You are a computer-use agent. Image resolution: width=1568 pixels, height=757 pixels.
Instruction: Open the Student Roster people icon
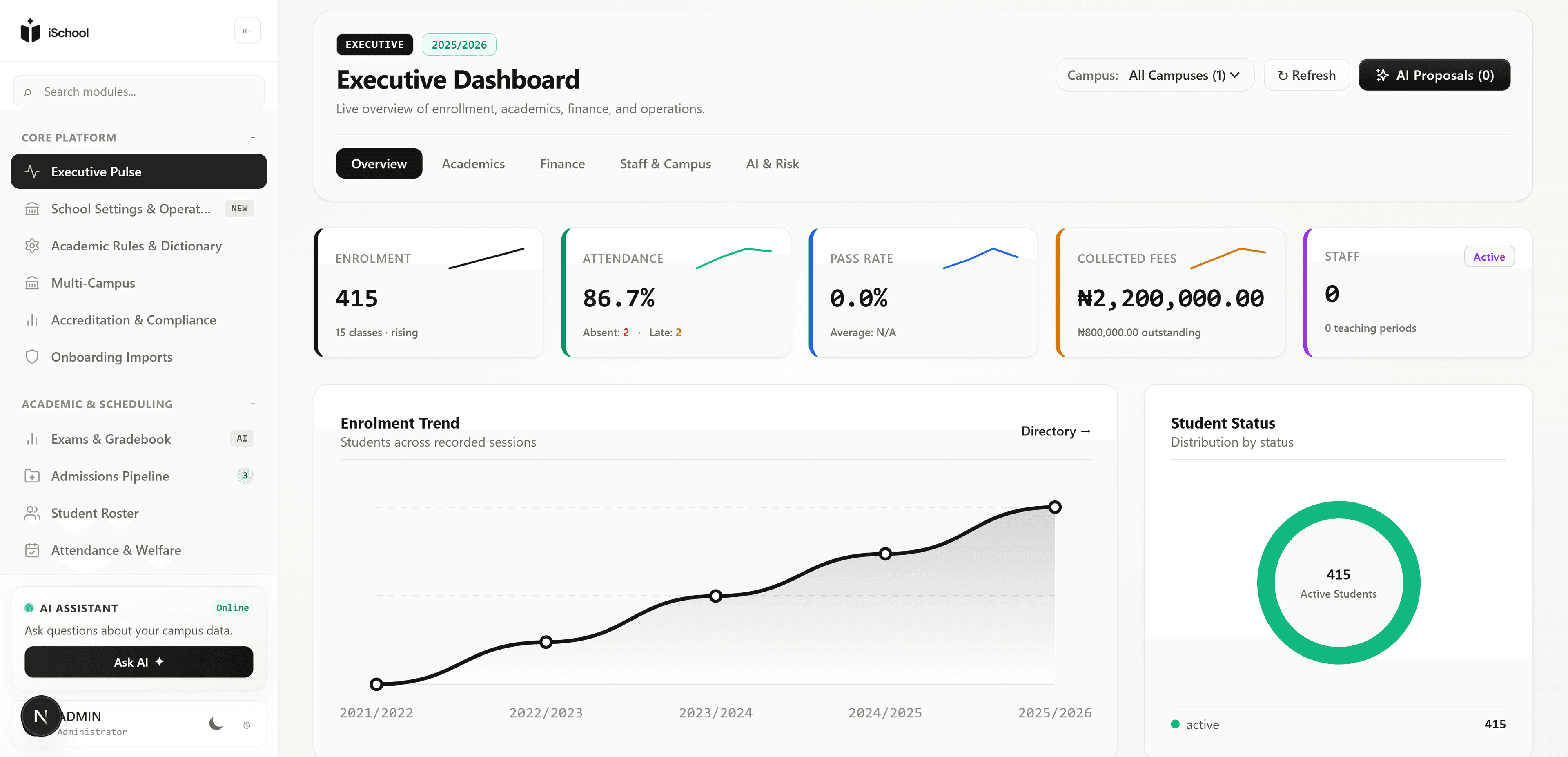pyautogui.click(x=32, y=514)
